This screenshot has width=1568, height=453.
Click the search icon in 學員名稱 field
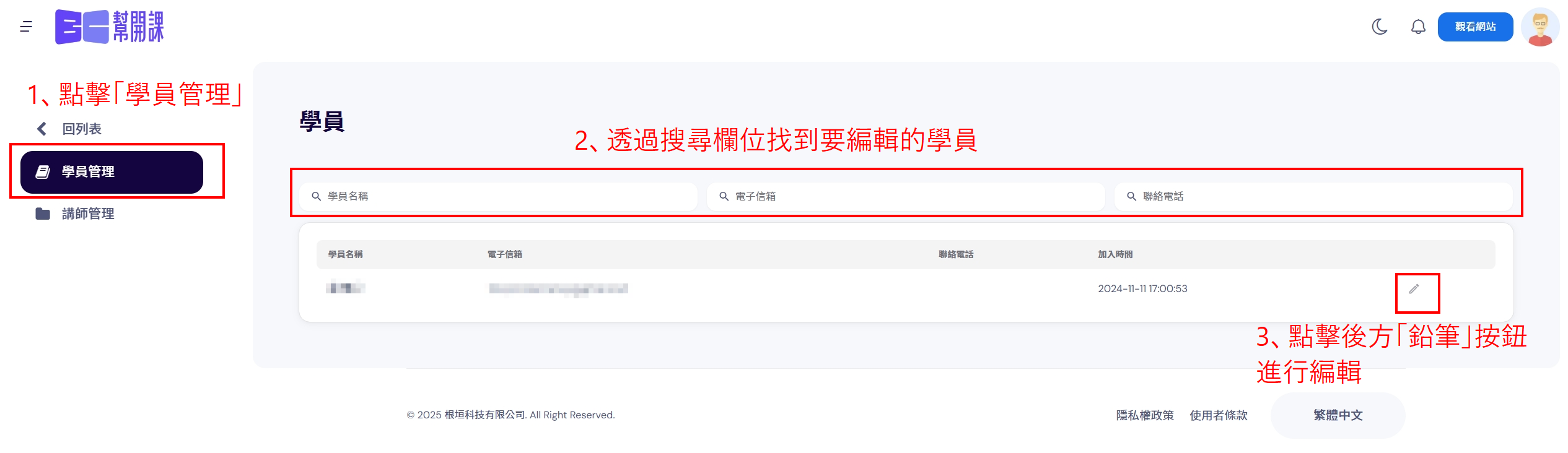[316, 196]
